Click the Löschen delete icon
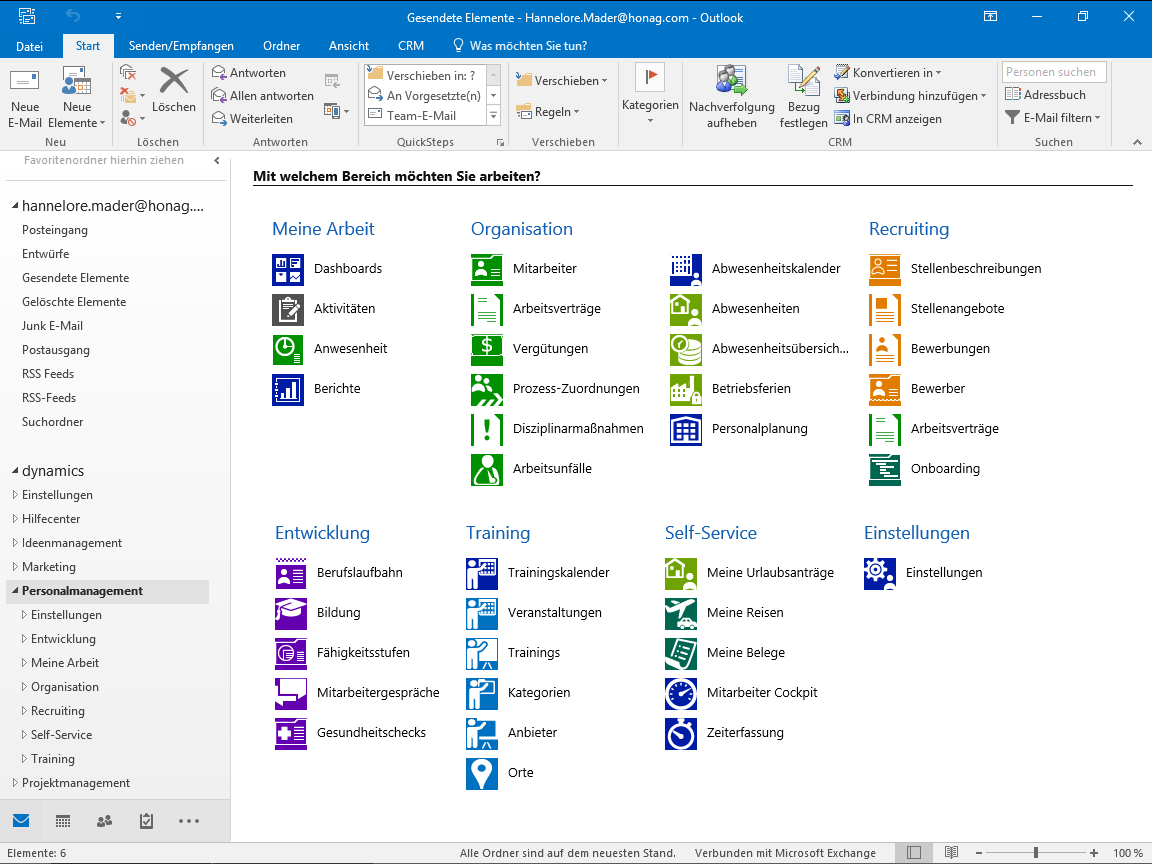The height and width of the screenshot is (864, 1152). tap(174, 90)
